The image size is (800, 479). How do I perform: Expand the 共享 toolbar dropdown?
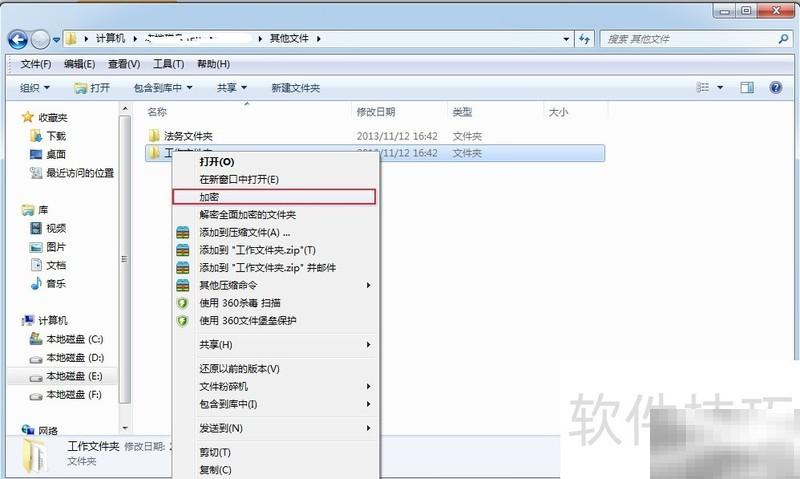pos(231,88)
